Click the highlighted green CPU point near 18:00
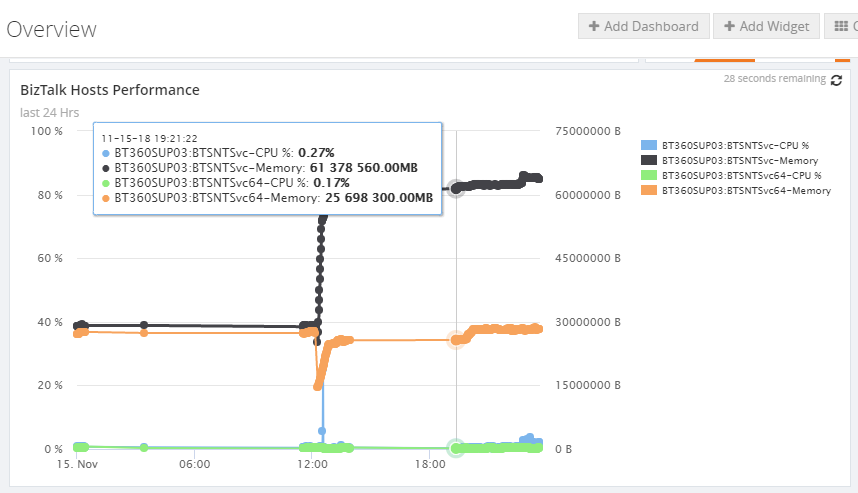The width and height of the screenshot is (858, 493). pos(456,448)
